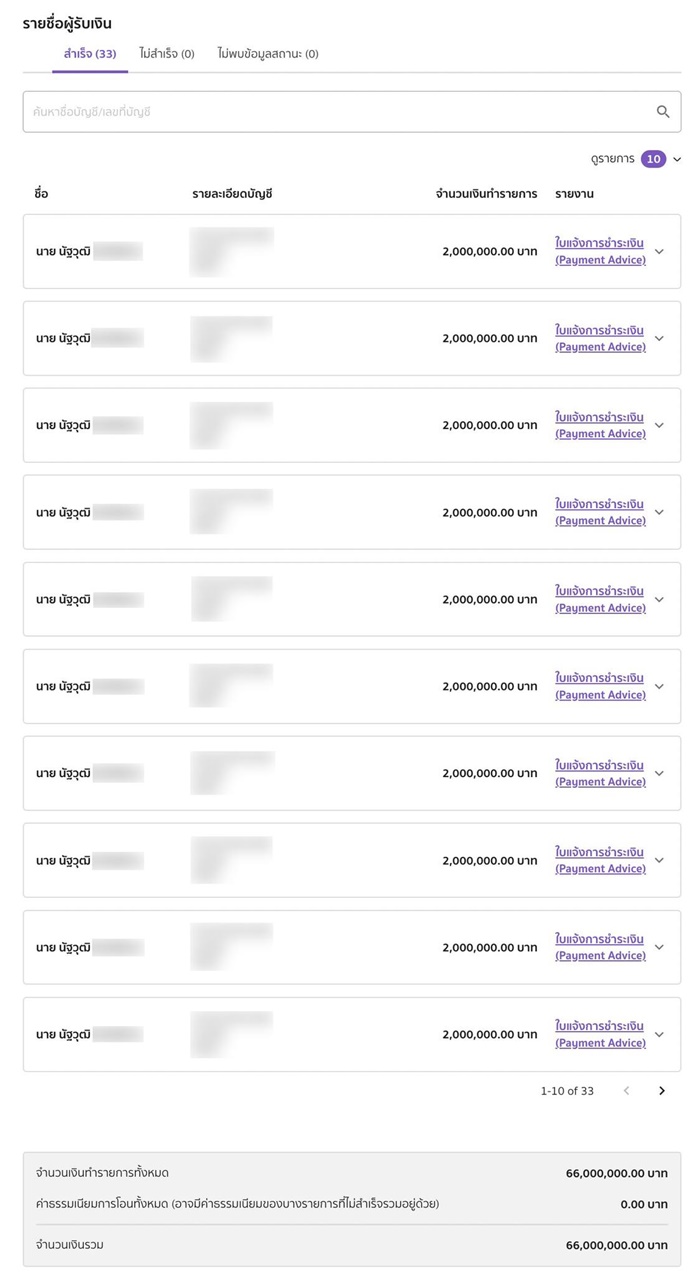700x1275 pixels.
Task: Select the blurred account details in second row
Action: [x=231, y=338]
